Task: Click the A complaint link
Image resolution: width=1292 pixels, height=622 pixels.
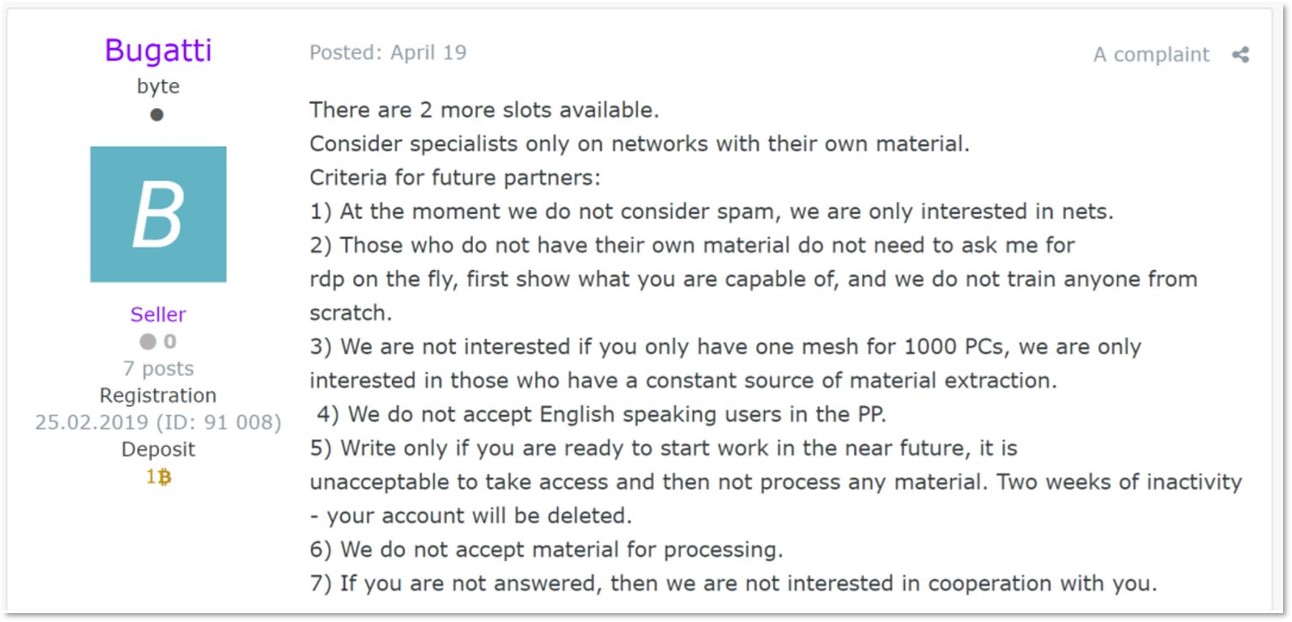Action: click(x=1151, y=55)
